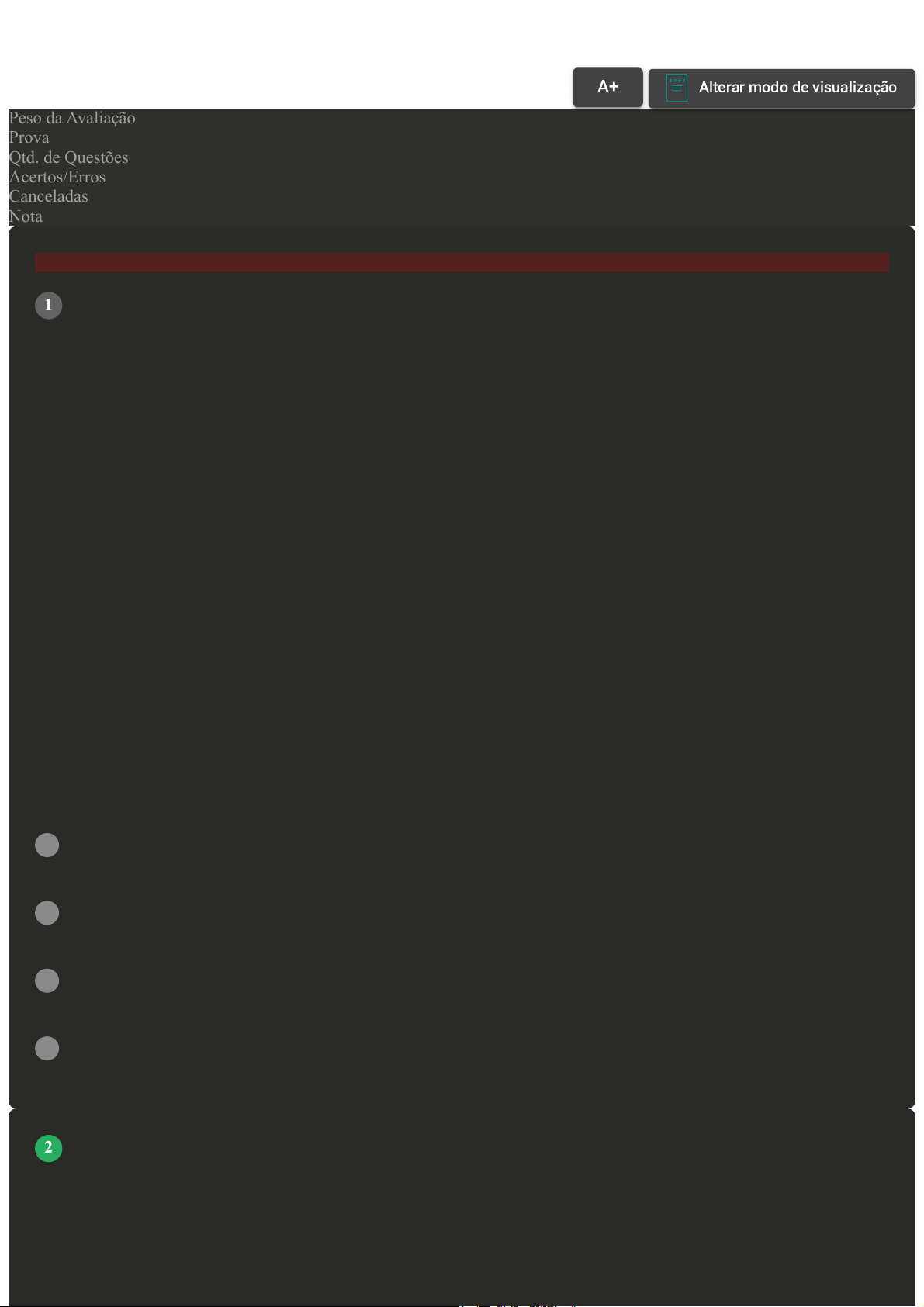The height and width of the screenshot is (1307, 924).
Task: Select the second answer option of question 1
Action: tap(47, 913)
